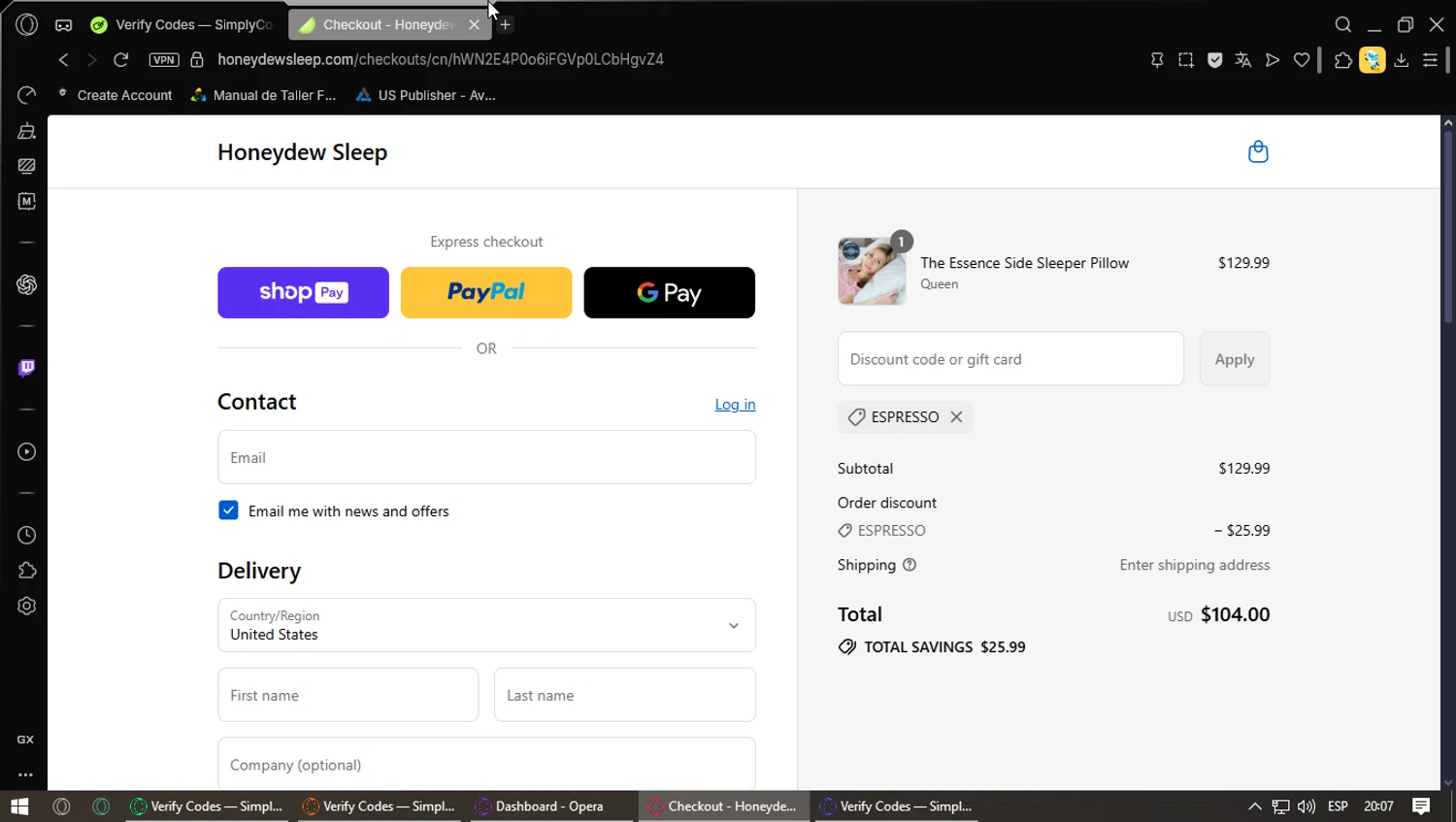Click the site security lock icon
Viewport: 1456px width, 822px height.
[x=197, y=60]
